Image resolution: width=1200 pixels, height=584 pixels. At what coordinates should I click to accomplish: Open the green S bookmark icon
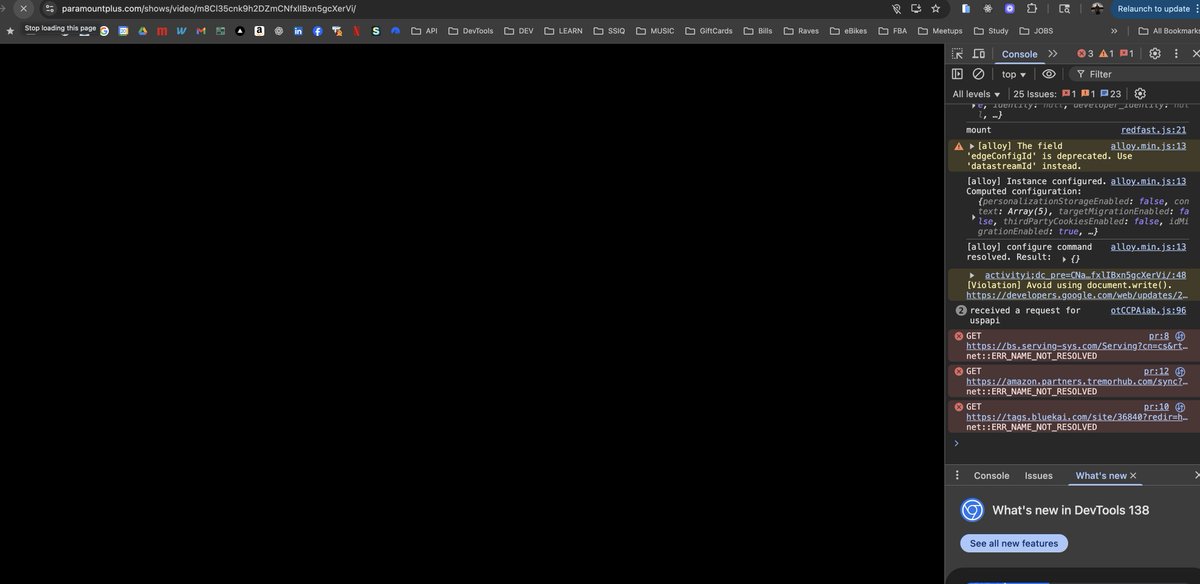click(x=376, y=31)
